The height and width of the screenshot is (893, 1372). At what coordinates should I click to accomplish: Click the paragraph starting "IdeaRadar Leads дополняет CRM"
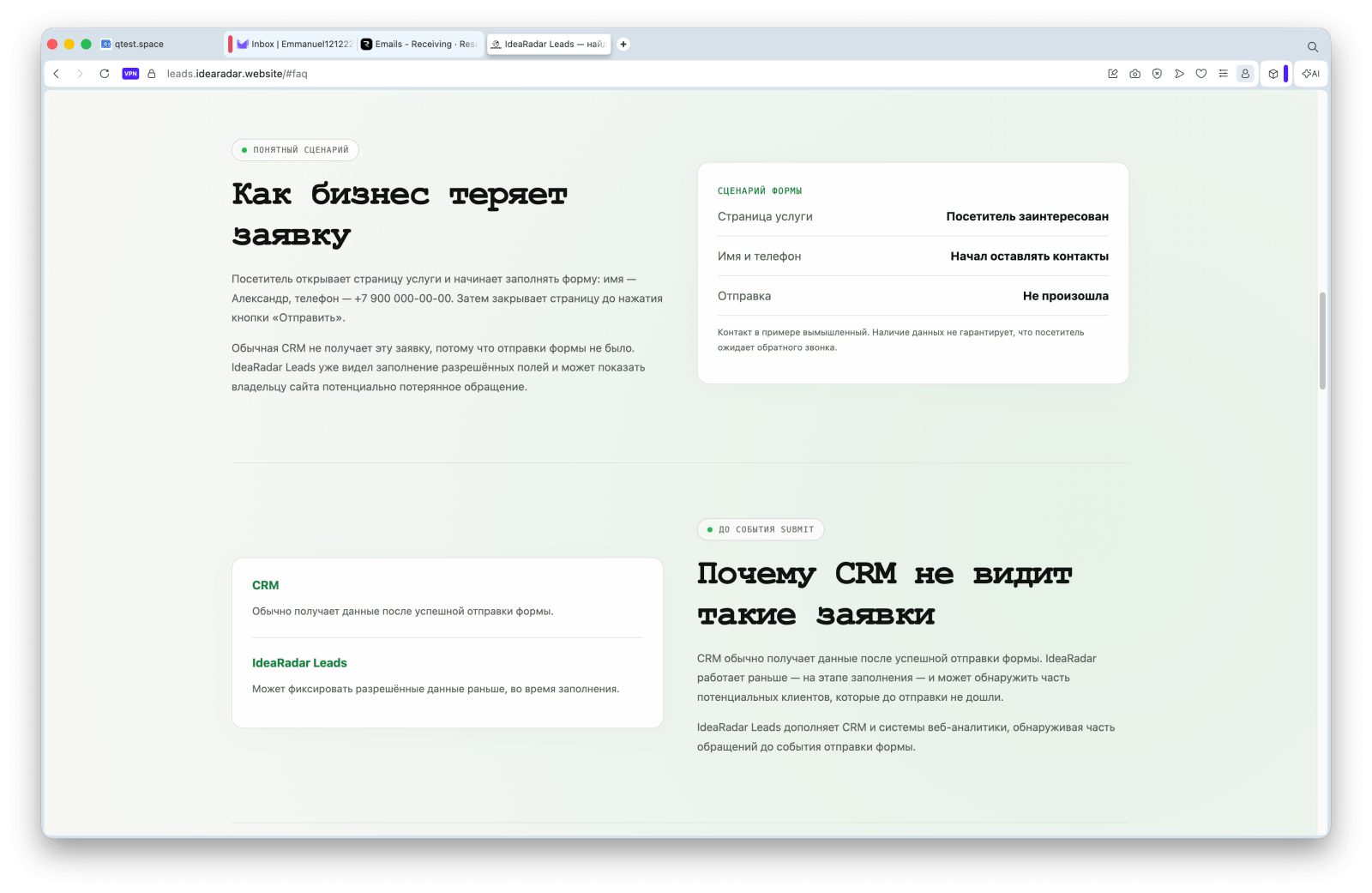(906, 737)
